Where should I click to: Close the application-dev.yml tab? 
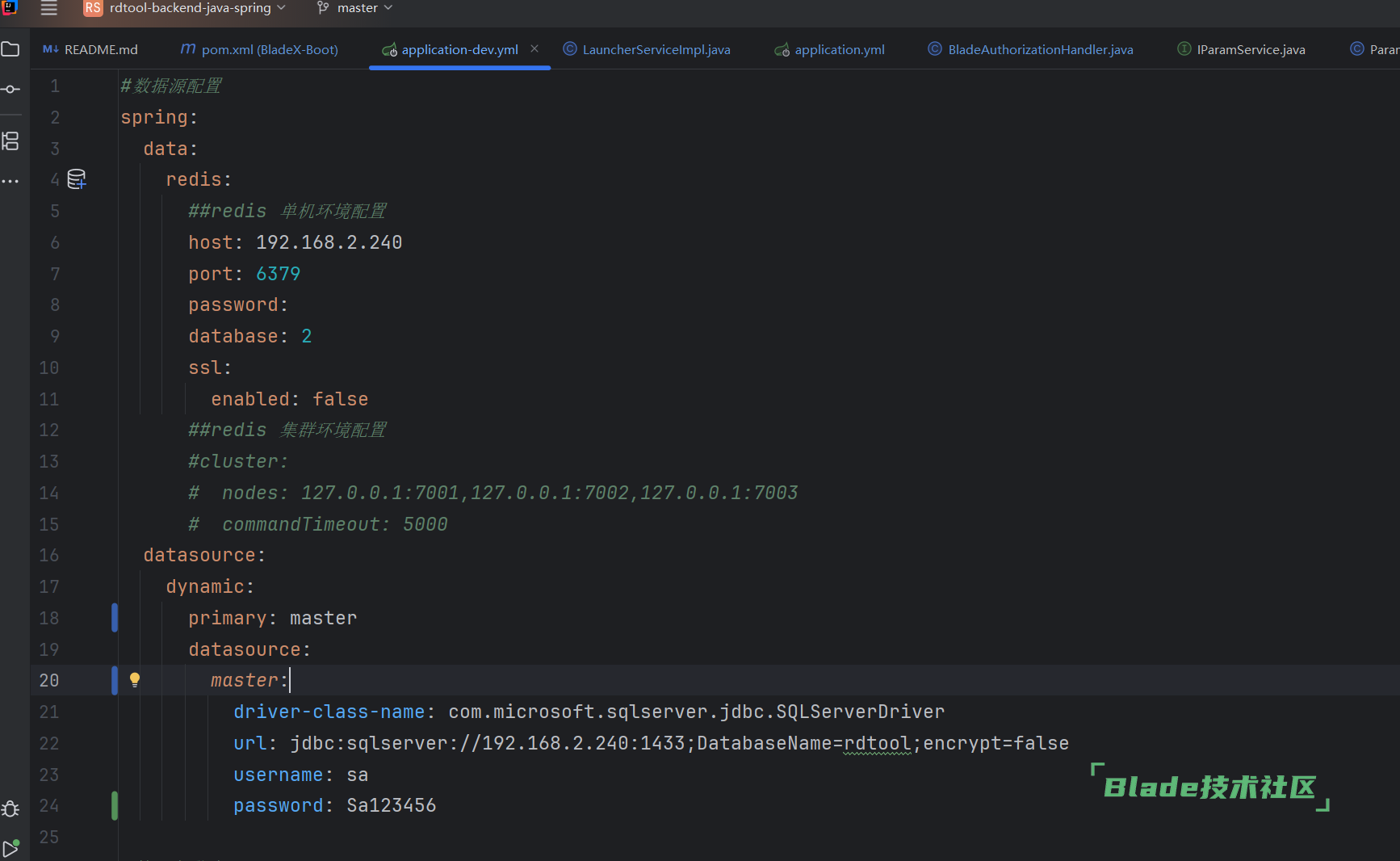(x=534, y=49)
